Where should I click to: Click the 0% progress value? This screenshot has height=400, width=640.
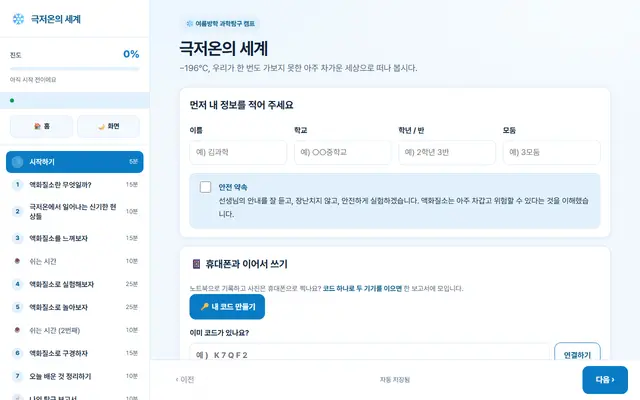tap(131, 54)
